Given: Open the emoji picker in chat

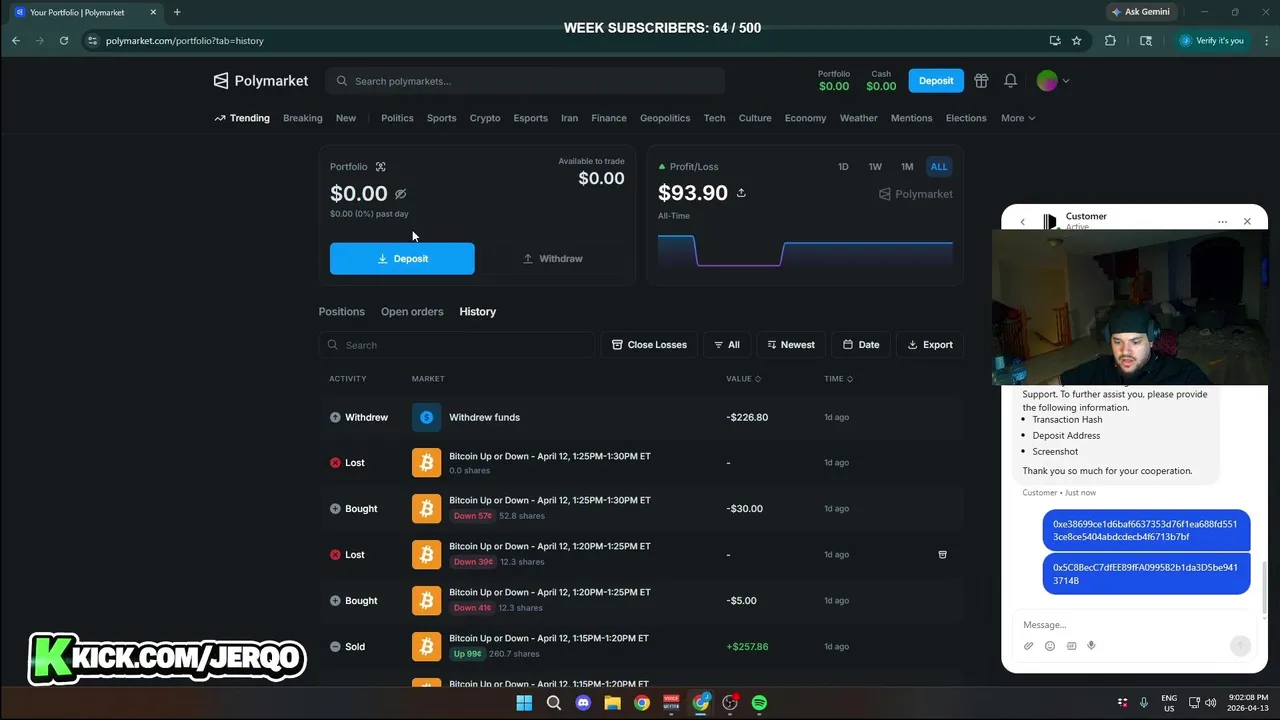Looking at the screenshot, I should tap(1050, 646).
